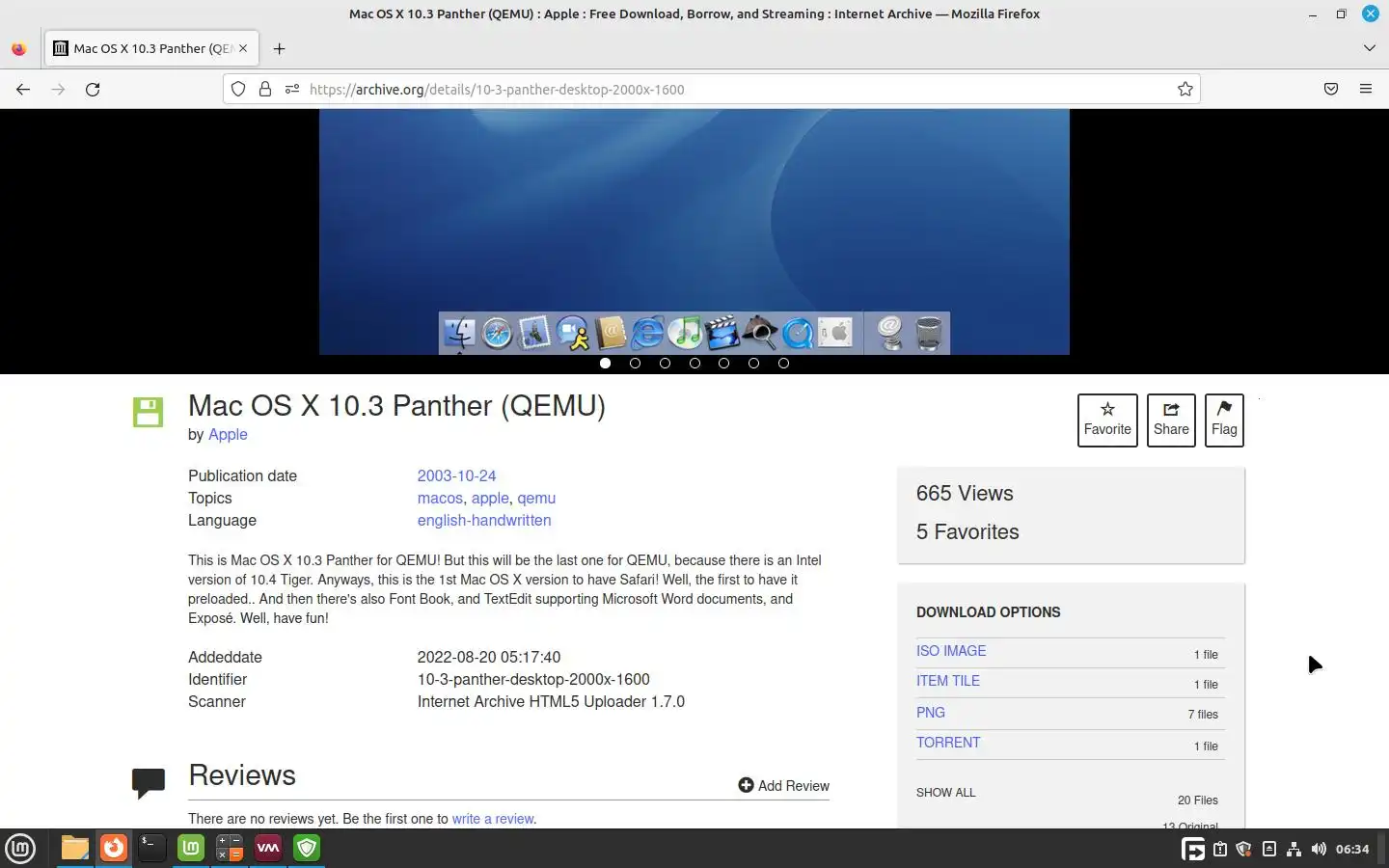This screenshot has height=868, width=1389.
Task: Click the 06:34 clock in tray
Action: click(x=1352, y=849)
